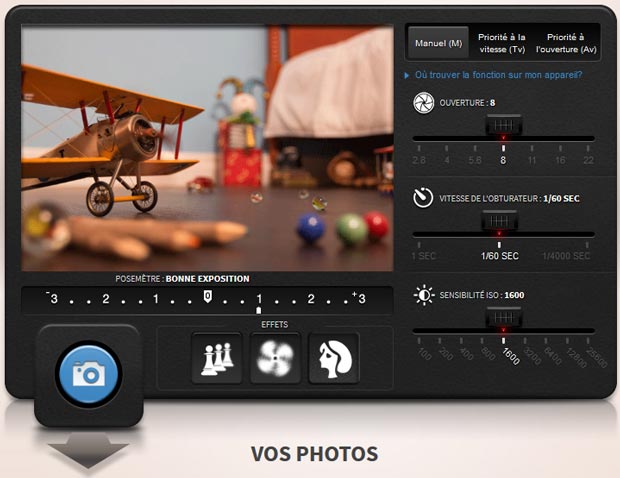
Task: Click the 'VOS PHOTOS' heading
Action: pyautogui.click(x=315, y=453)
